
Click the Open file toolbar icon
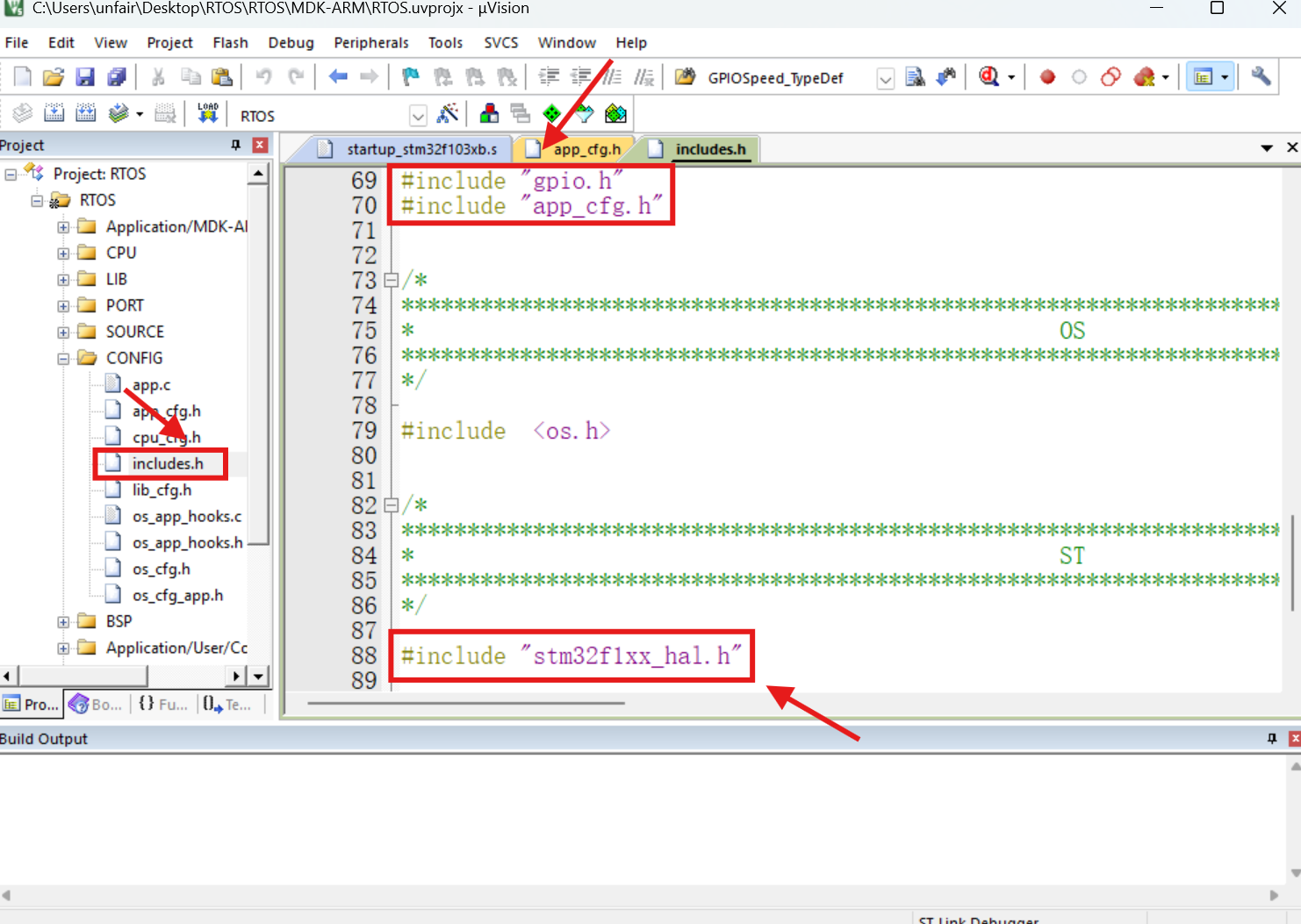(54, 77)
